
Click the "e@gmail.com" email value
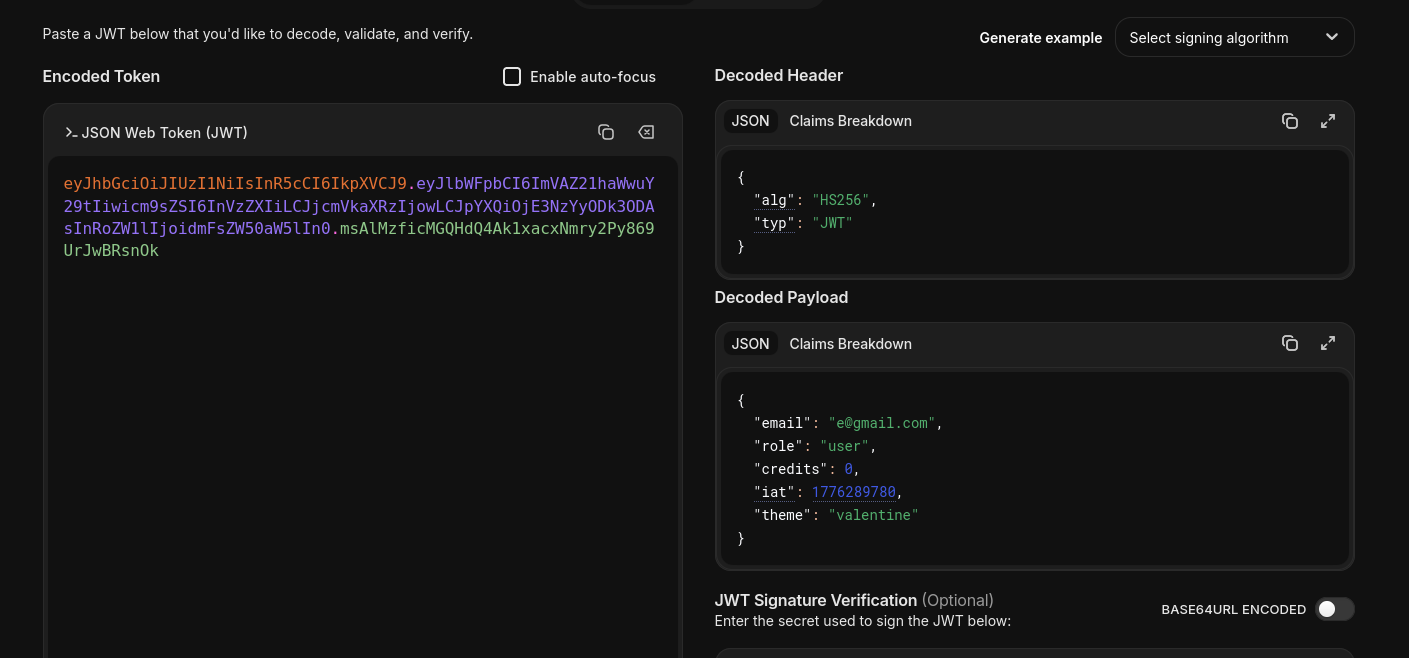pyautogui.click(x=882, y=423)
